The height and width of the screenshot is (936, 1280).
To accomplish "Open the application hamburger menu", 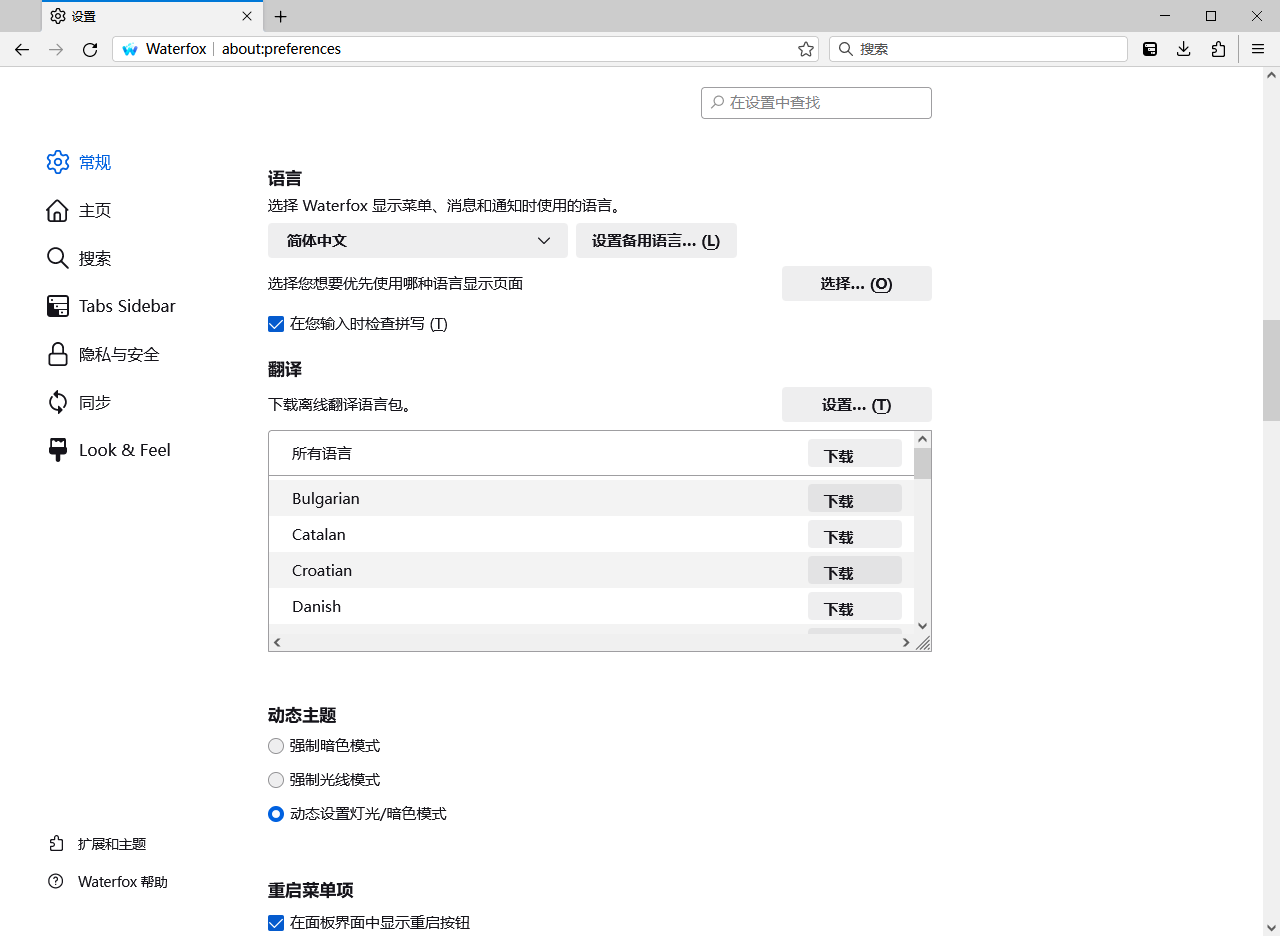I will pos(1258,49).
